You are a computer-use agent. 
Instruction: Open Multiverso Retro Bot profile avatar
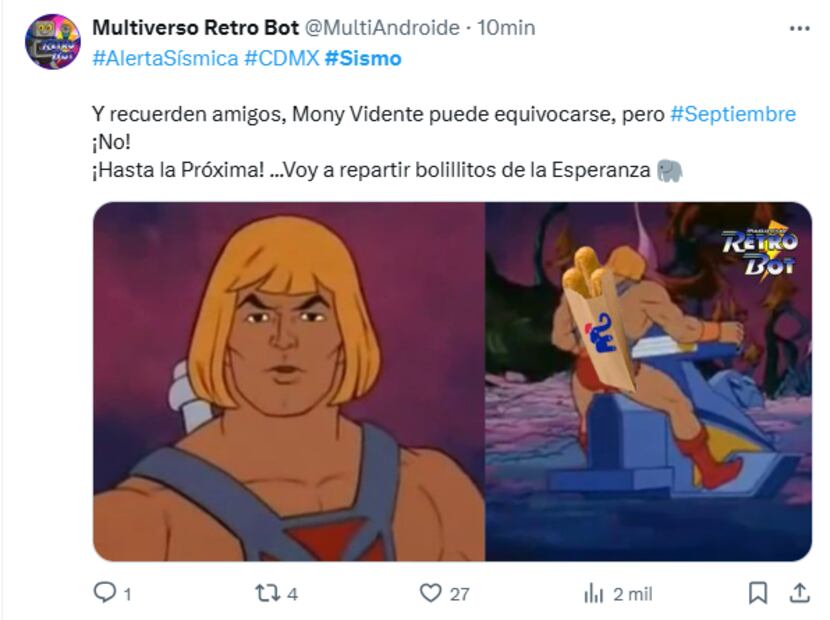point(52,42)
